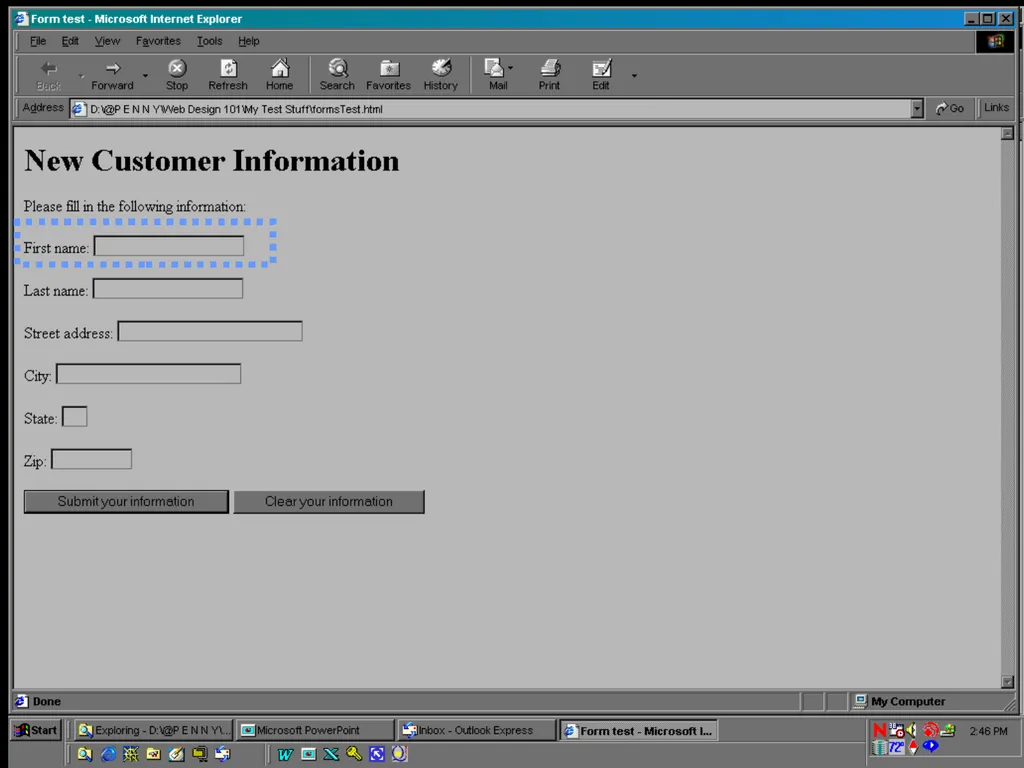Open the Tools menu

coord(210,41)
